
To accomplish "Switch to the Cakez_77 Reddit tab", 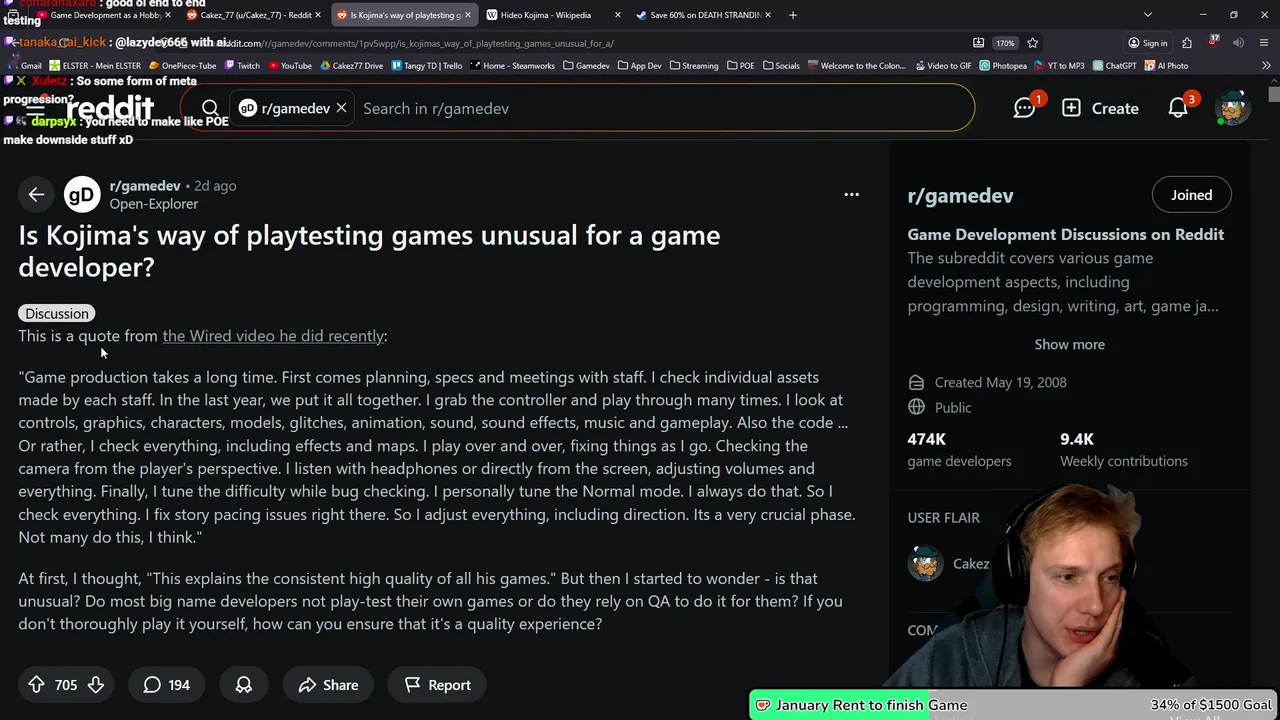I will pyautogui.click(x=252, y=15).
